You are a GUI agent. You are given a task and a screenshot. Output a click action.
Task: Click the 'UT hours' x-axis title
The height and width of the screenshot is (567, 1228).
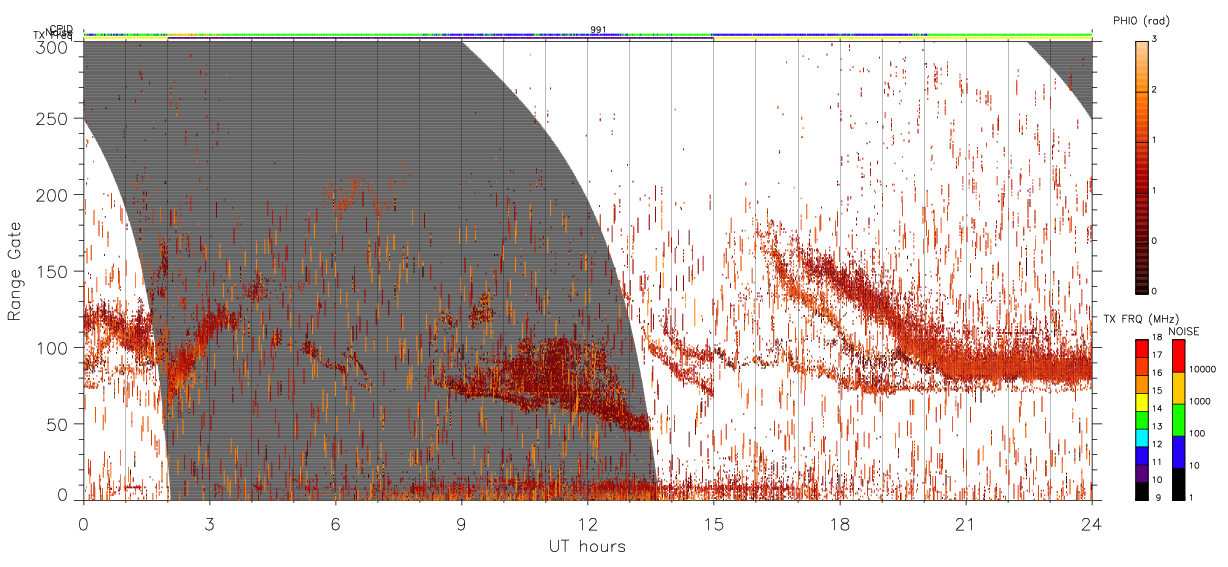click(x=587, y=546)
